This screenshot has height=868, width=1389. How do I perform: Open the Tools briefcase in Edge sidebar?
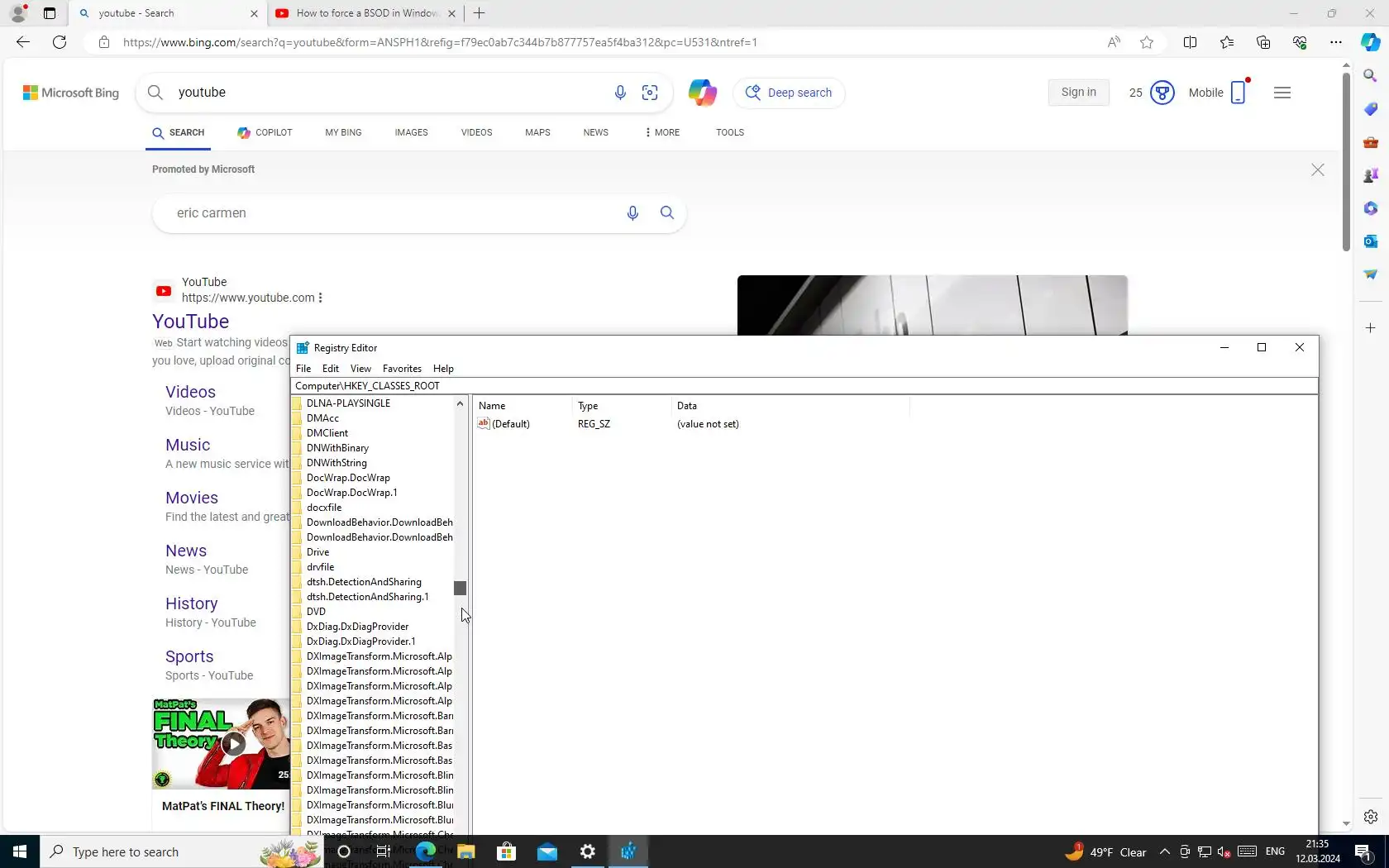(x=1370, y=142)
